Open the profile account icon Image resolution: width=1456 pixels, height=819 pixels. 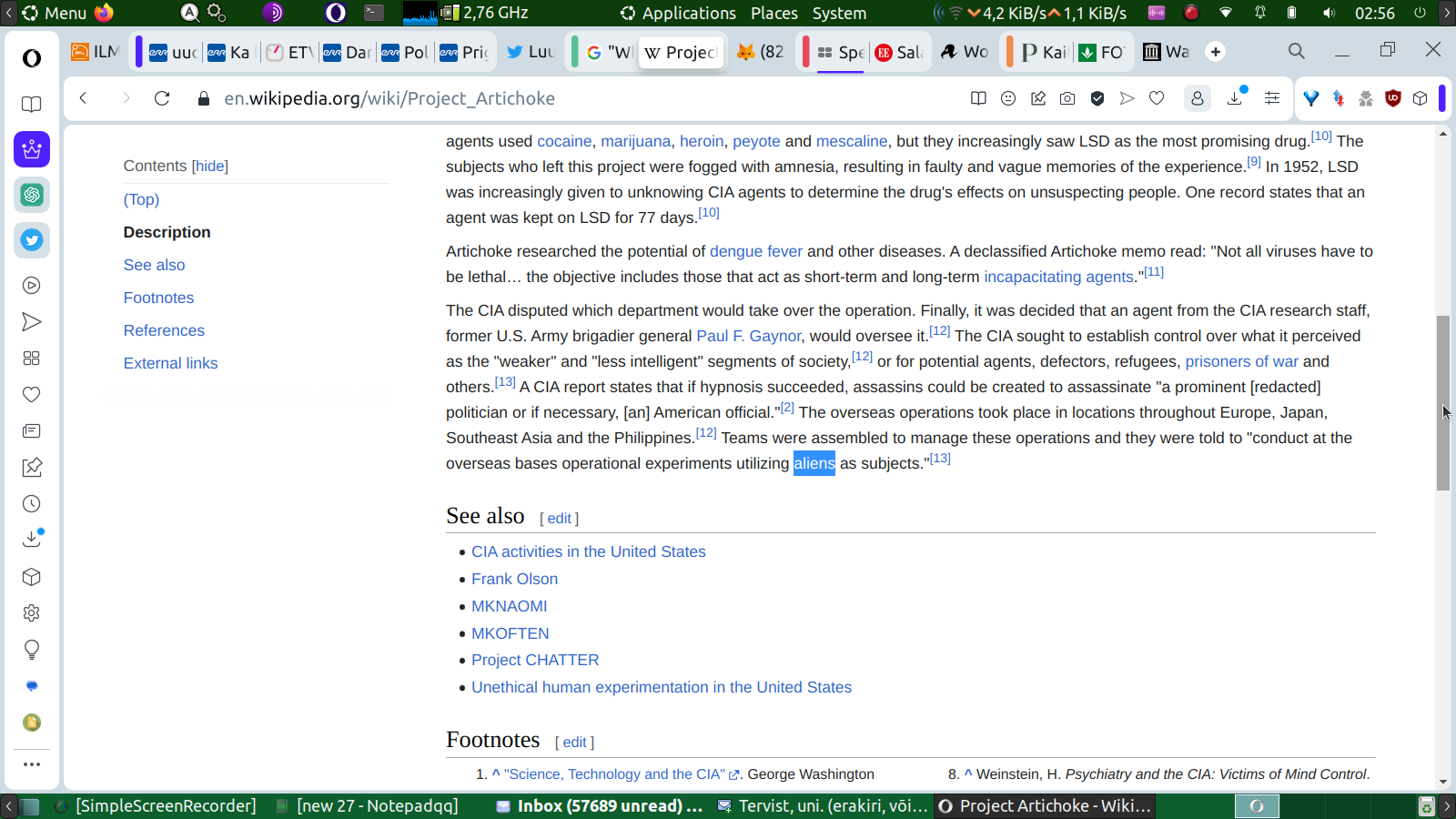click(1198, 98)
